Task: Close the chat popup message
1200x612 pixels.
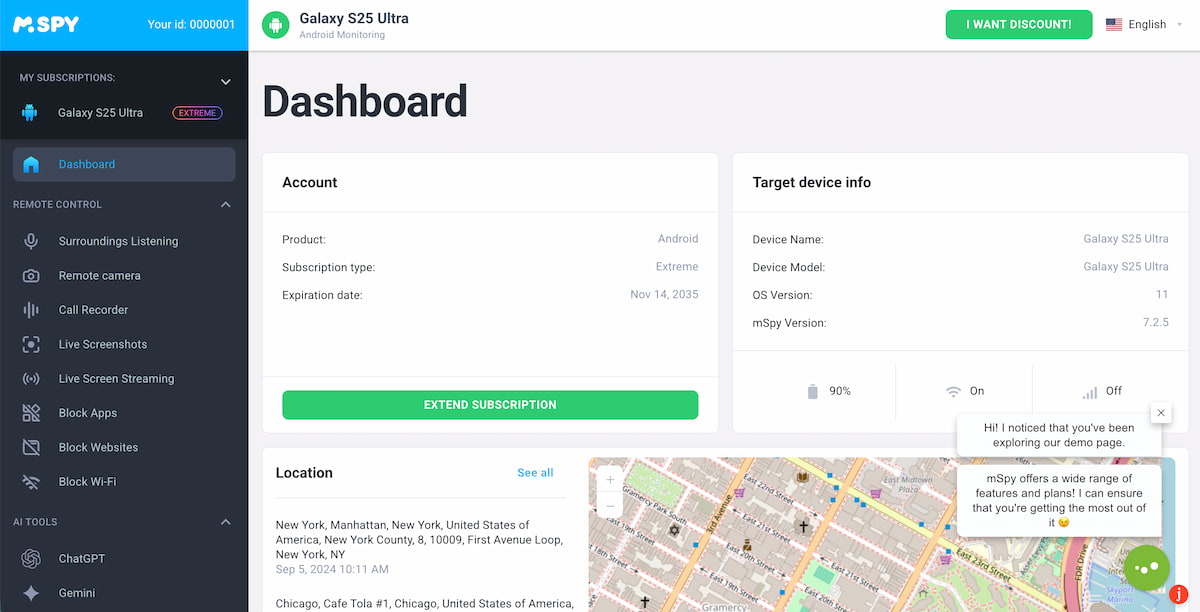Action: point(1160,412)
